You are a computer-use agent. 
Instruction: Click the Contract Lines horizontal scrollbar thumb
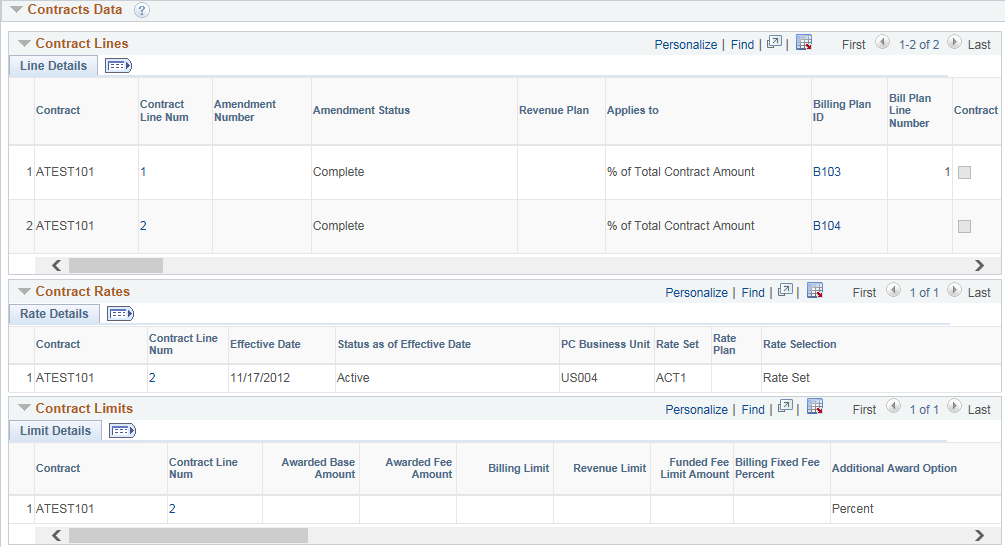116,265
